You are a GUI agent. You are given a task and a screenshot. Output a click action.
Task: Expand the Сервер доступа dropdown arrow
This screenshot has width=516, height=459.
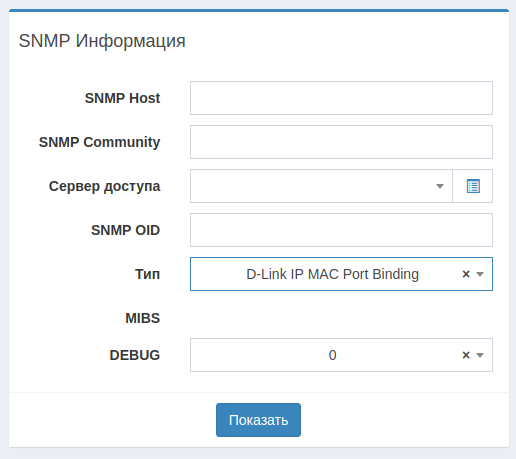click(440, 186)
